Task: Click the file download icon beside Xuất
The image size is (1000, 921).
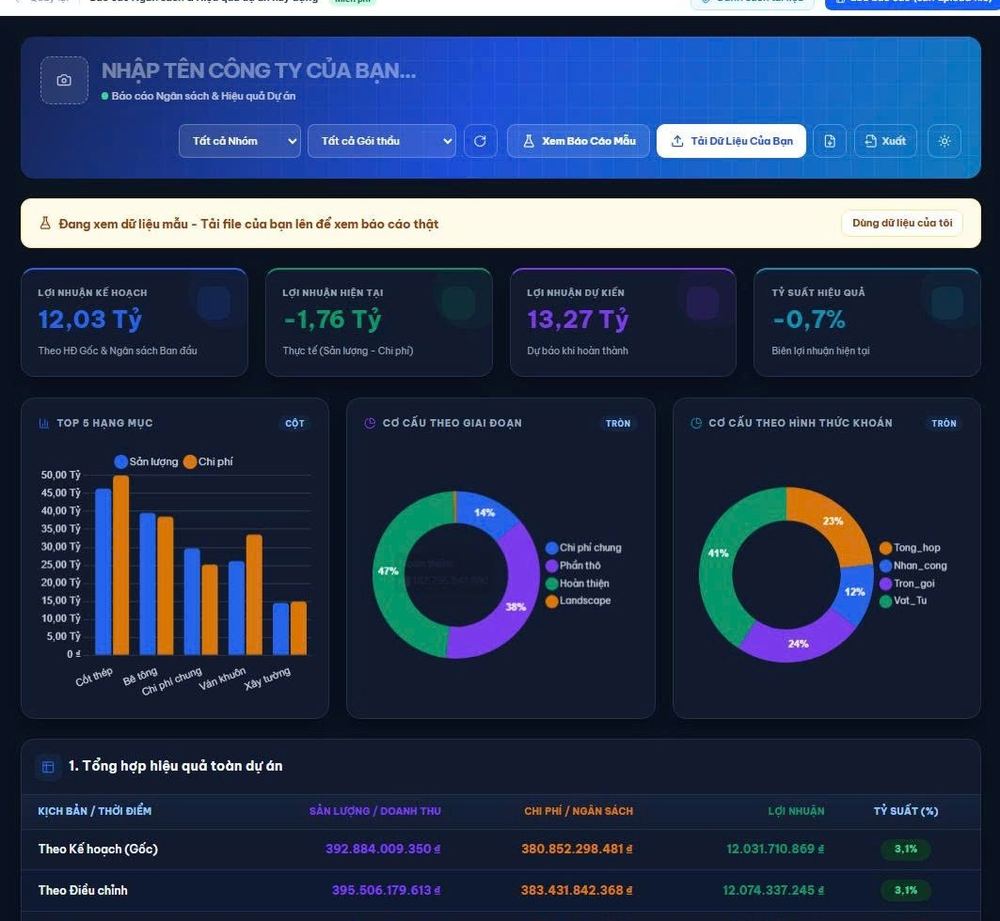Action: coord(830,141)
